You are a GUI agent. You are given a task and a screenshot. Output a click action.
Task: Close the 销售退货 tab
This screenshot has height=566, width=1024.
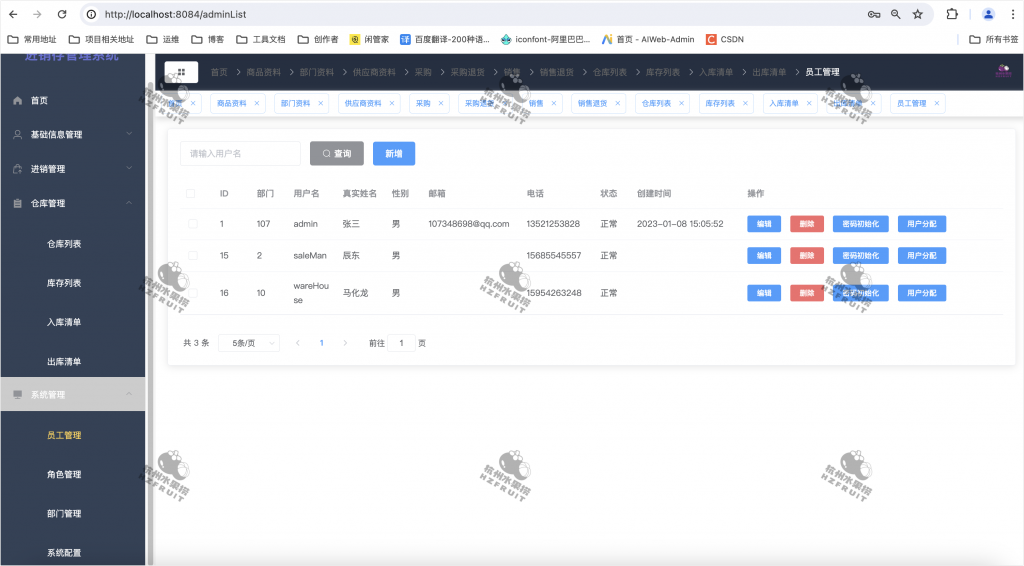coord(618,103)
